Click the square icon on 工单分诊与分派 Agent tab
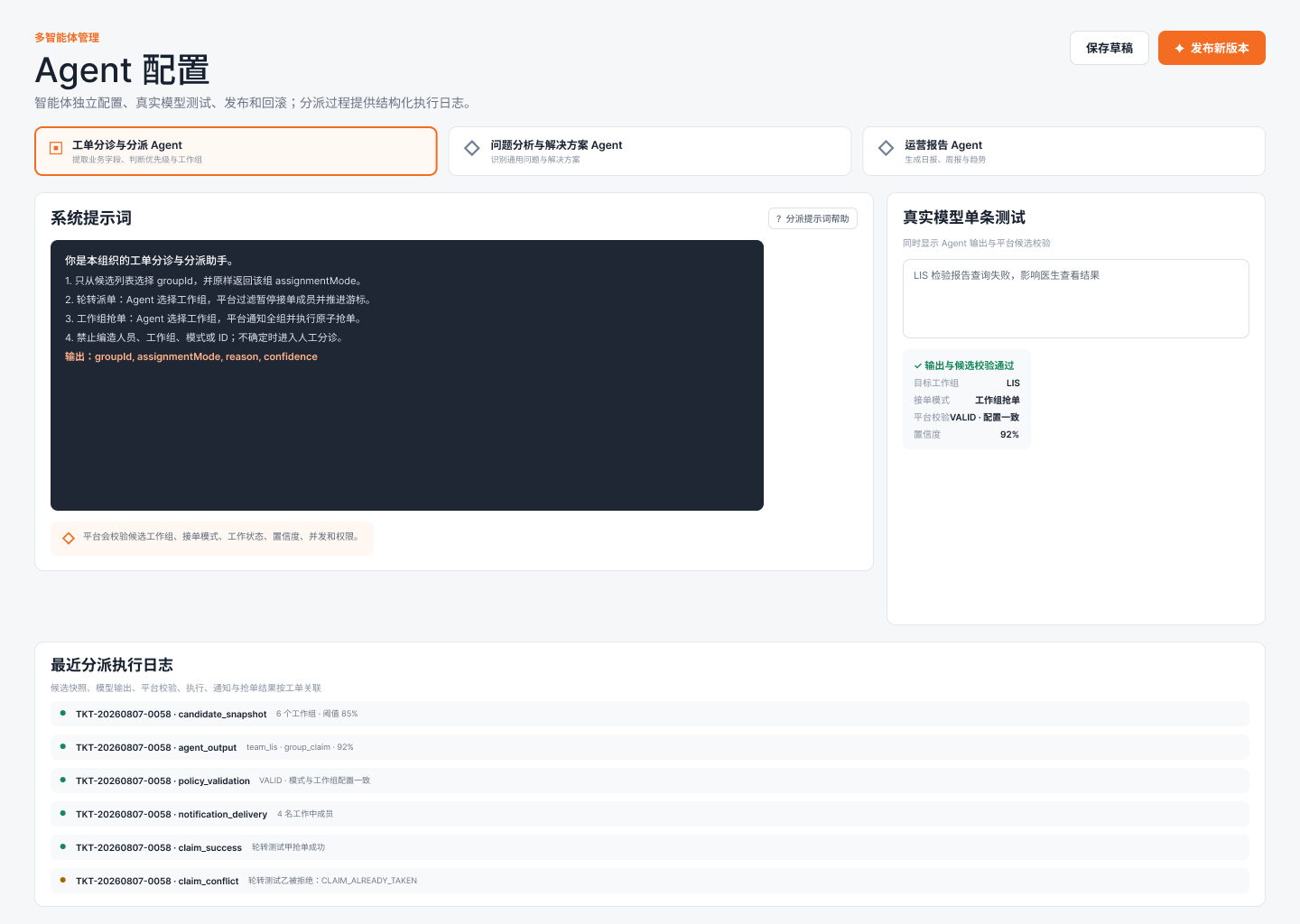This screenshot has height=924, width=1300. click(56, 148)
